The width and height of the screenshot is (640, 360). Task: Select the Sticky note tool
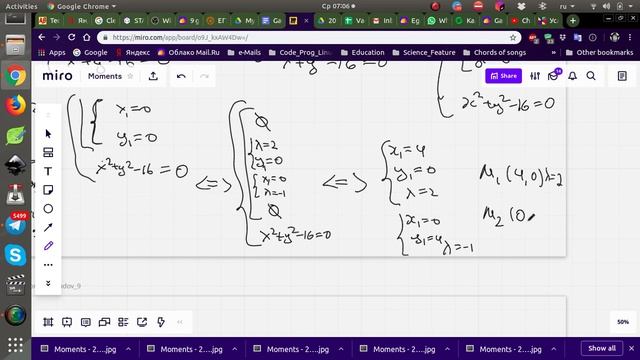click(48, 190)
